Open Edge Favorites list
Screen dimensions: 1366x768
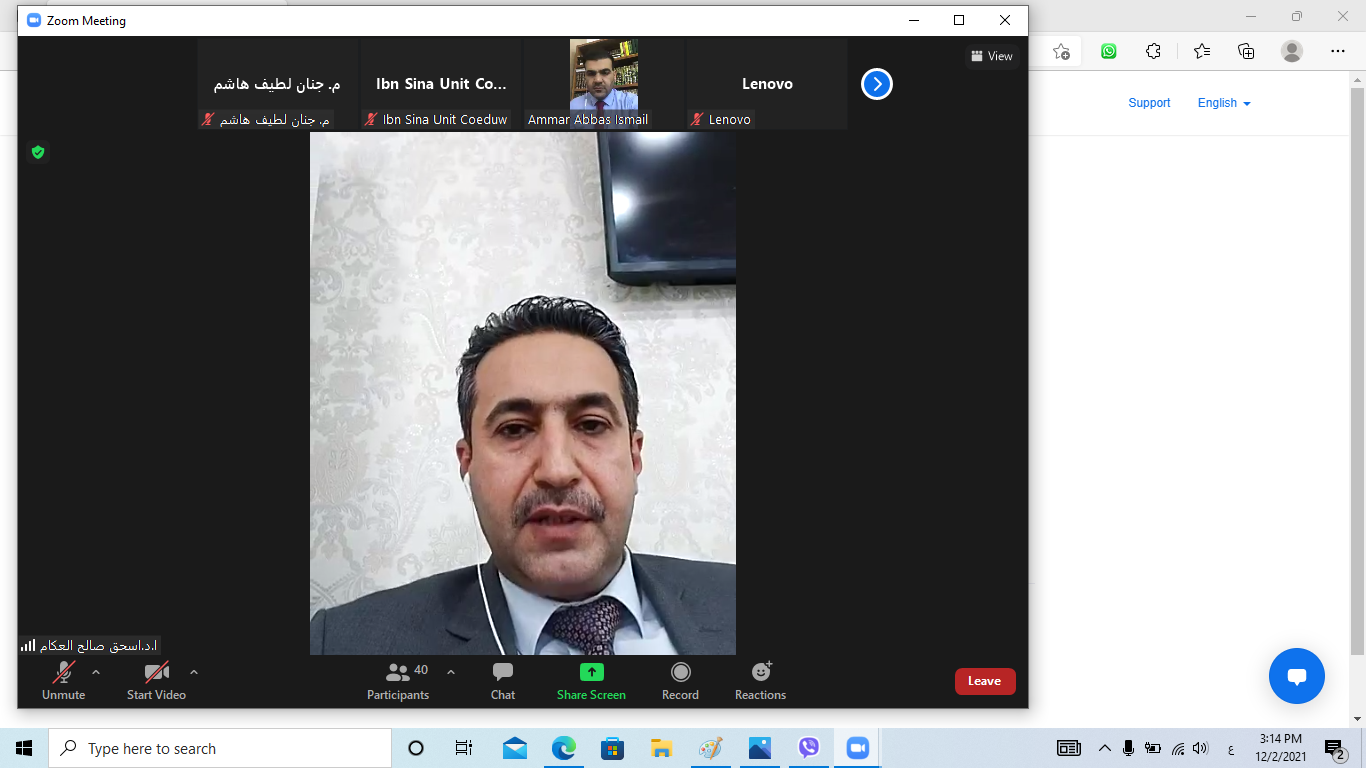(x=1202, y=51)
